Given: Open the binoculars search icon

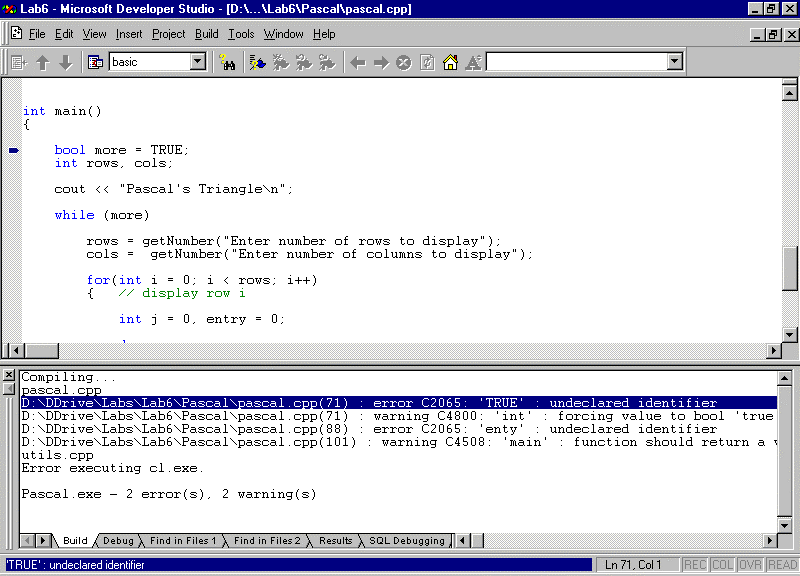Looking at the screenshot, I should (x=227, y=62).
